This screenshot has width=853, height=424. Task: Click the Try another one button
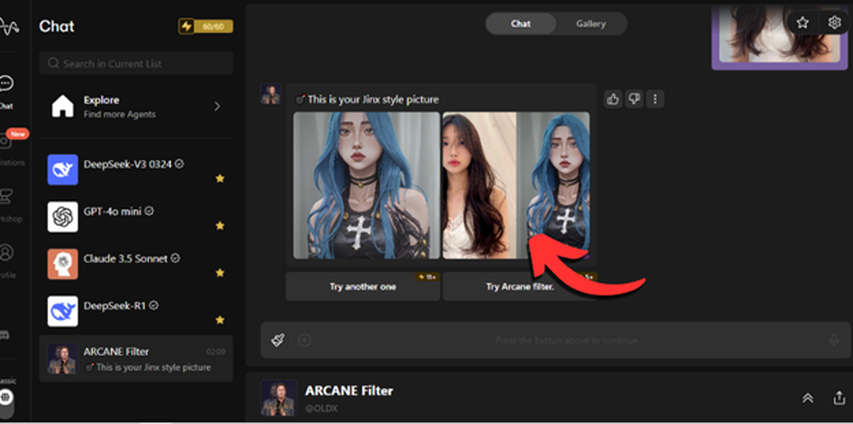pos(363,287)
